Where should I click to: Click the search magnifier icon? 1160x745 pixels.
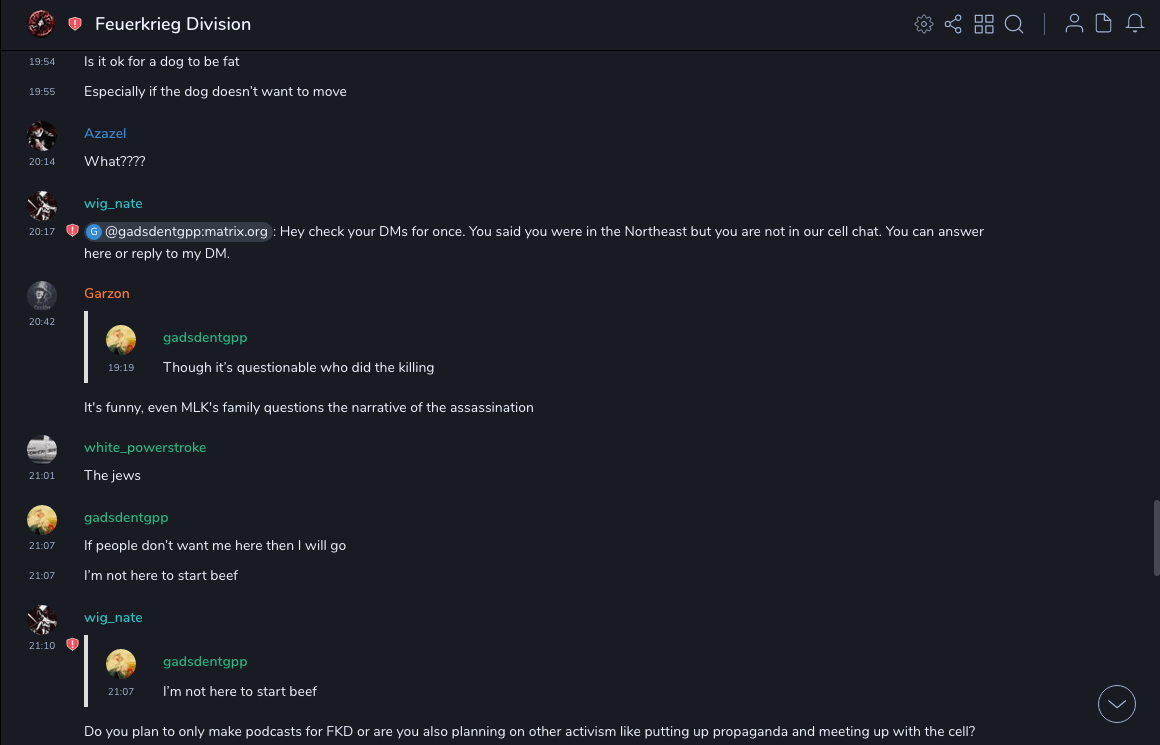tap(1014, 24)
